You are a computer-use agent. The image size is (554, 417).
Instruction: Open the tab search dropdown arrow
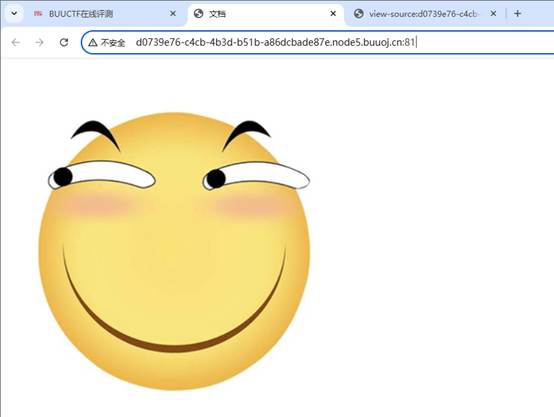[14, 14]
